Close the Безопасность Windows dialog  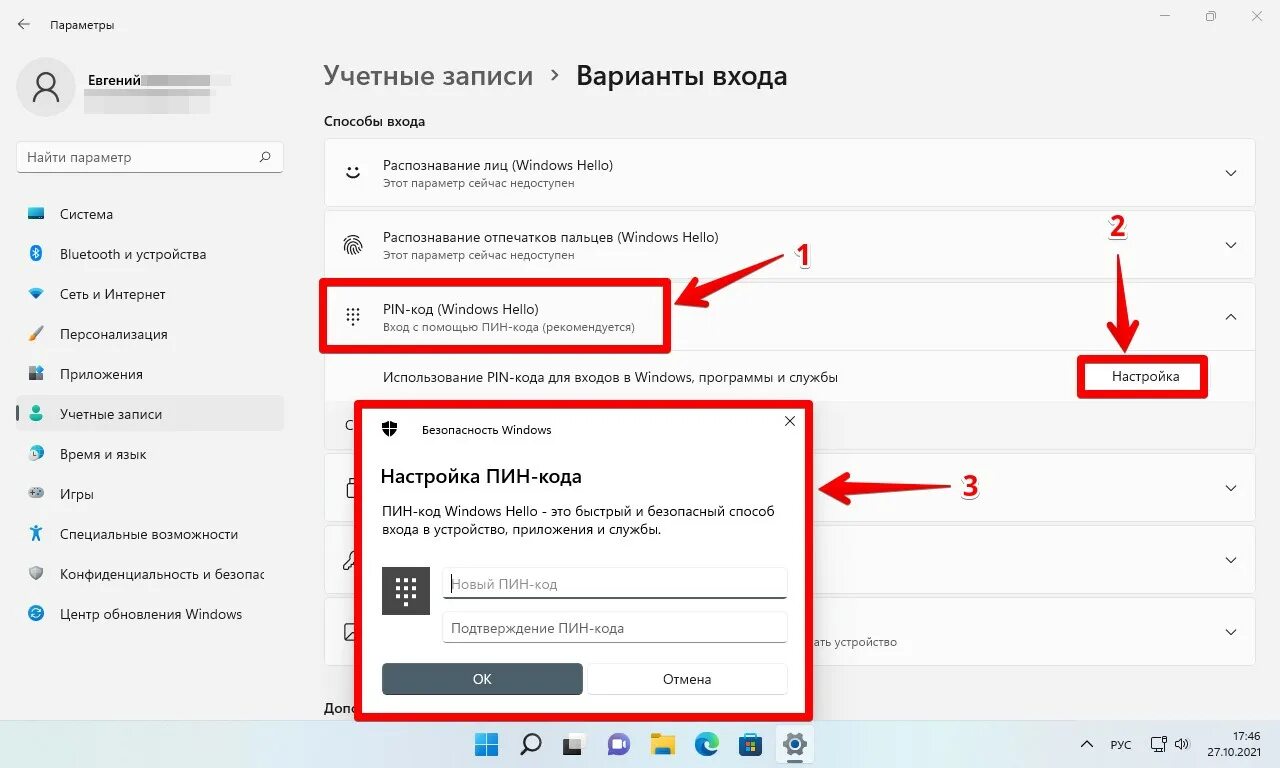pyautogui.click(x=790, y=421)
